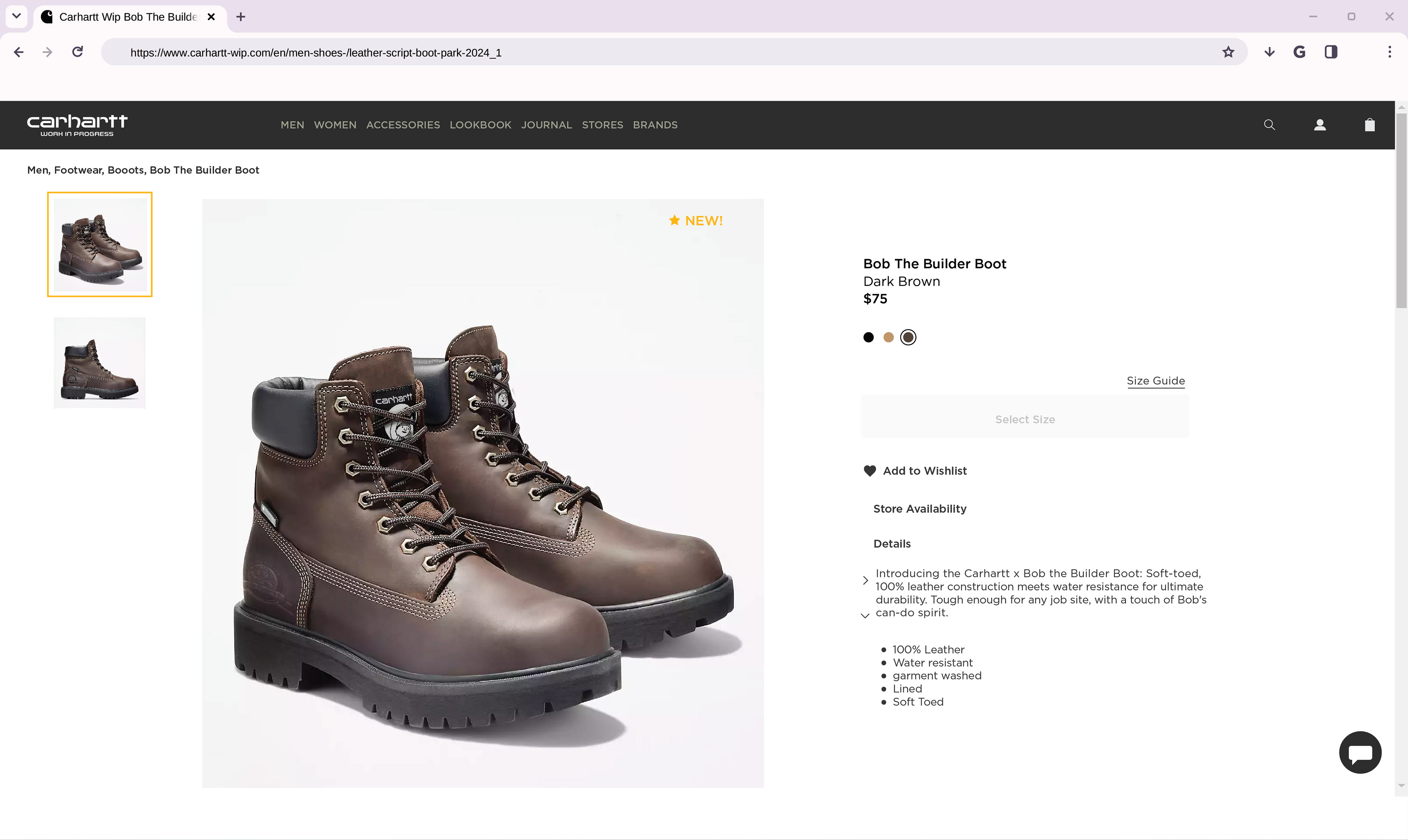This screenshot has height=840, width=1408.
Task: Minimize the browser window
Action: click(1313, 17)
